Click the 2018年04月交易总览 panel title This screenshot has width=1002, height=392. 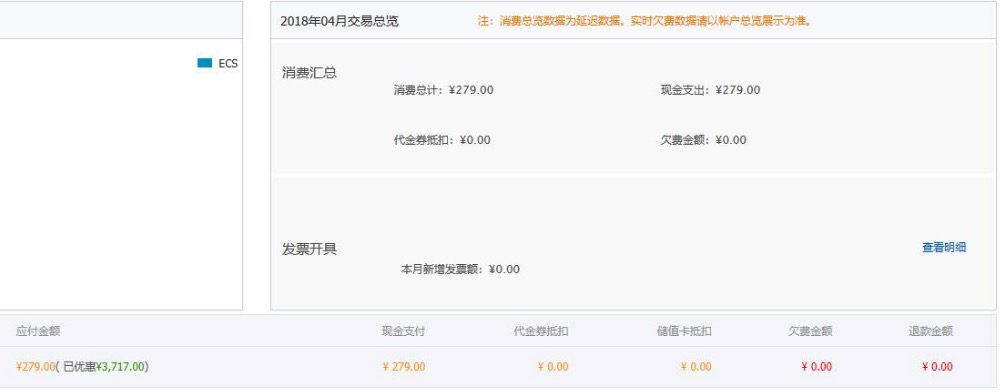pyautogui.click(x=339, y=21)
